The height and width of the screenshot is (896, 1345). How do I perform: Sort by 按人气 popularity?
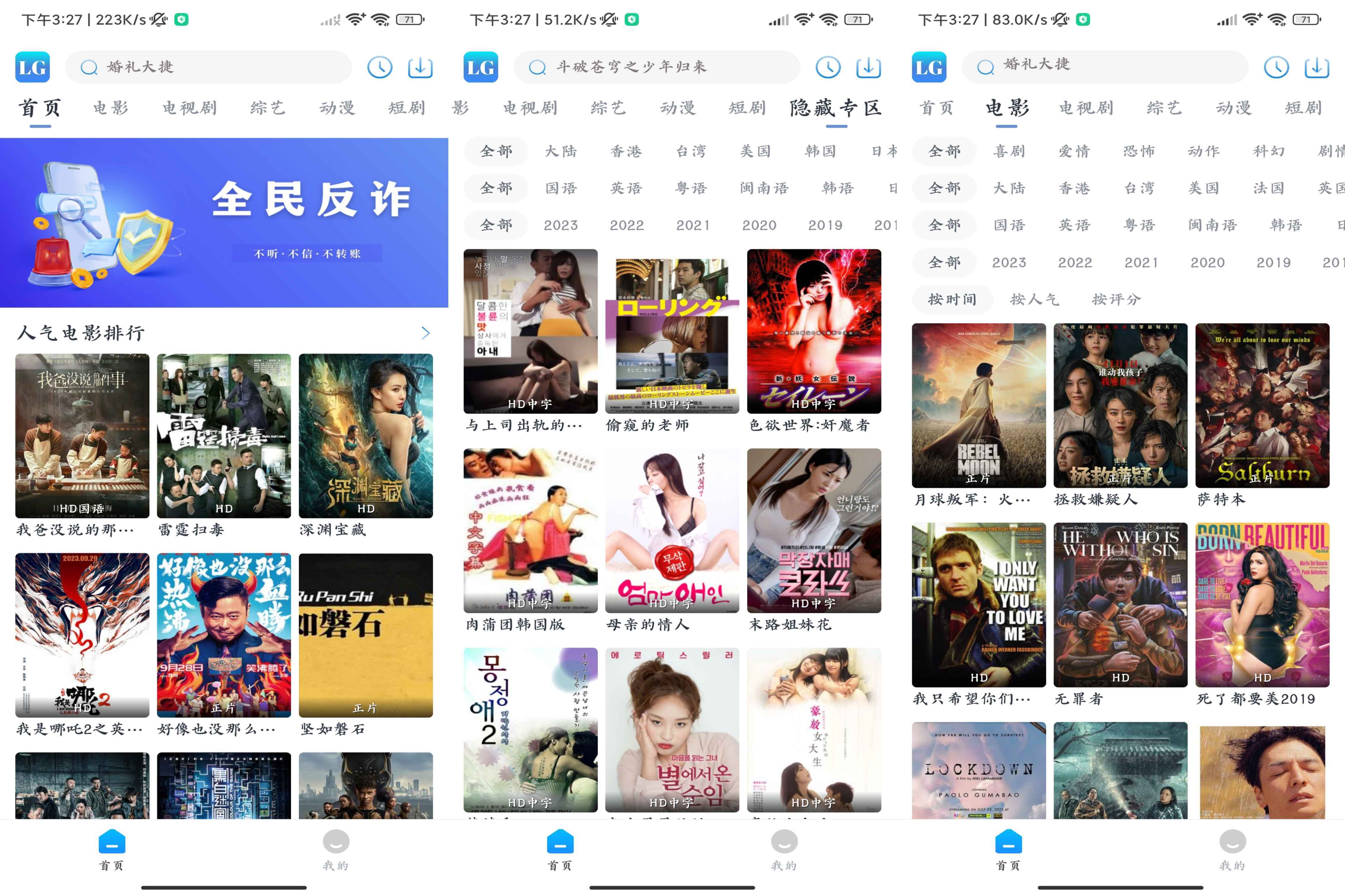(1035, 299)
